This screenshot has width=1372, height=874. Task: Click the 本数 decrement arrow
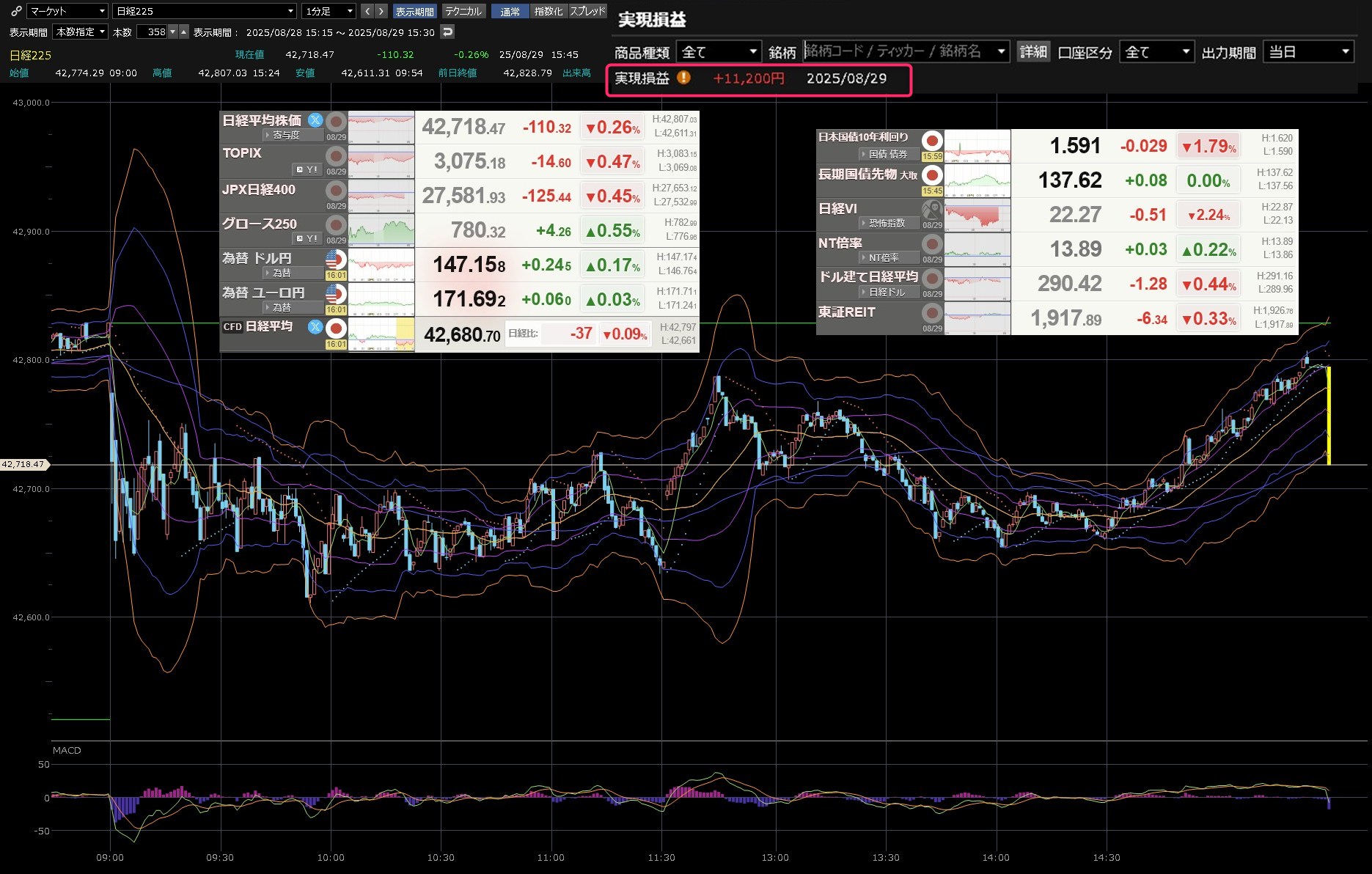pos(173,32)
